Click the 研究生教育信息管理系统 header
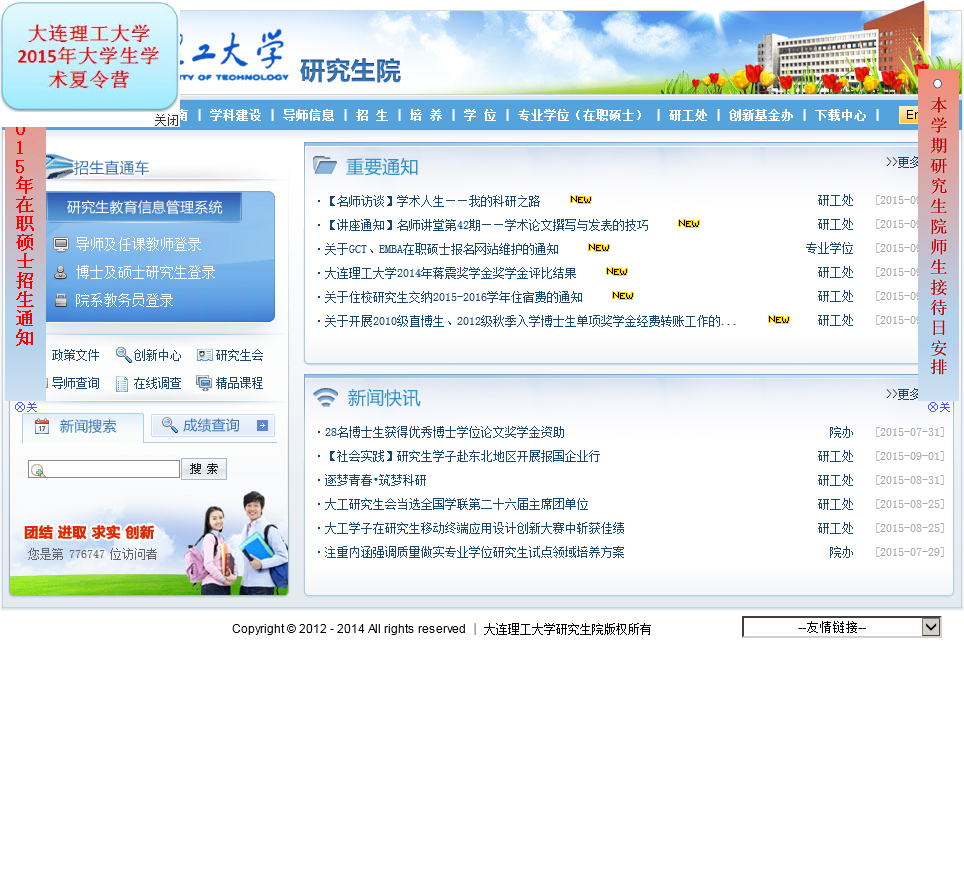 coord(144,207)
